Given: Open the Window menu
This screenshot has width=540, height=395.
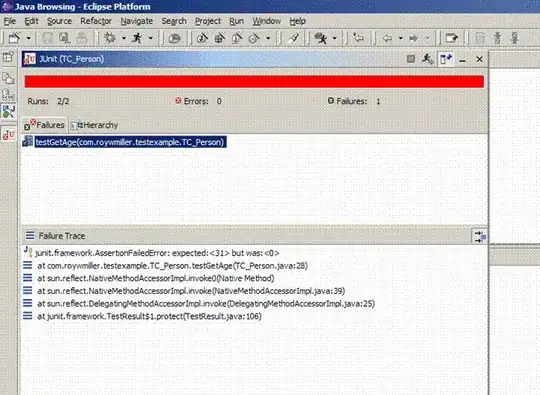Looking at the screenshot, I should (x=267, y=21).
